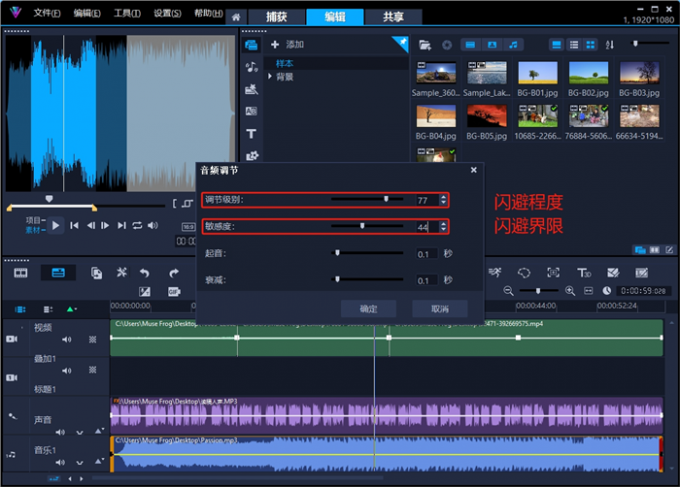Open the media library panel icon
The height and width of the screenshot is (487, 680).
pyautogui.click(x=251, y=45)
